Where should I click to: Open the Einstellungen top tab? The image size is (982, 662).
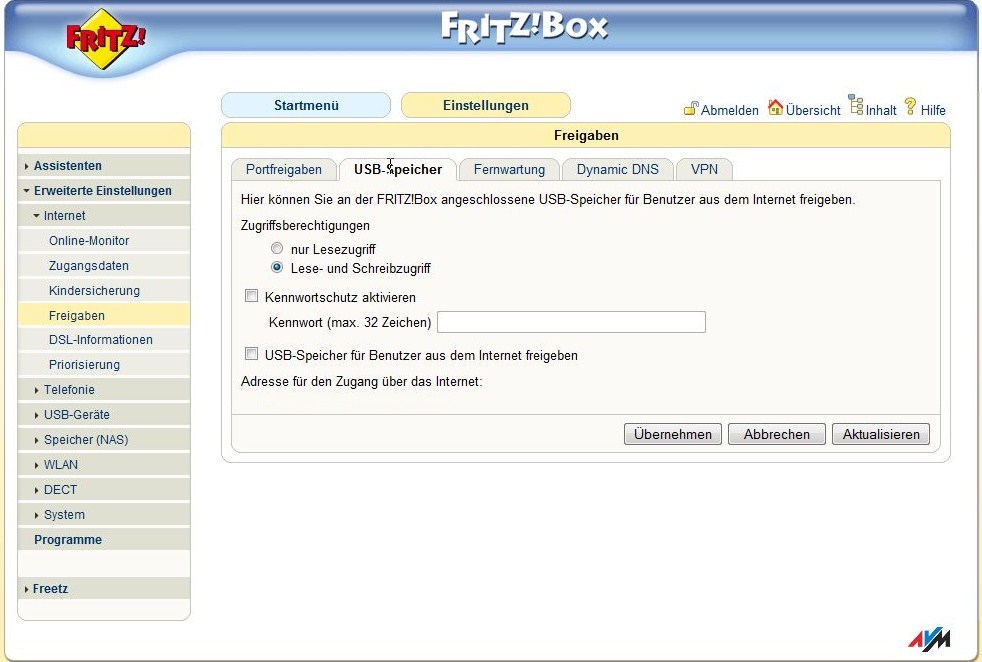486,105
